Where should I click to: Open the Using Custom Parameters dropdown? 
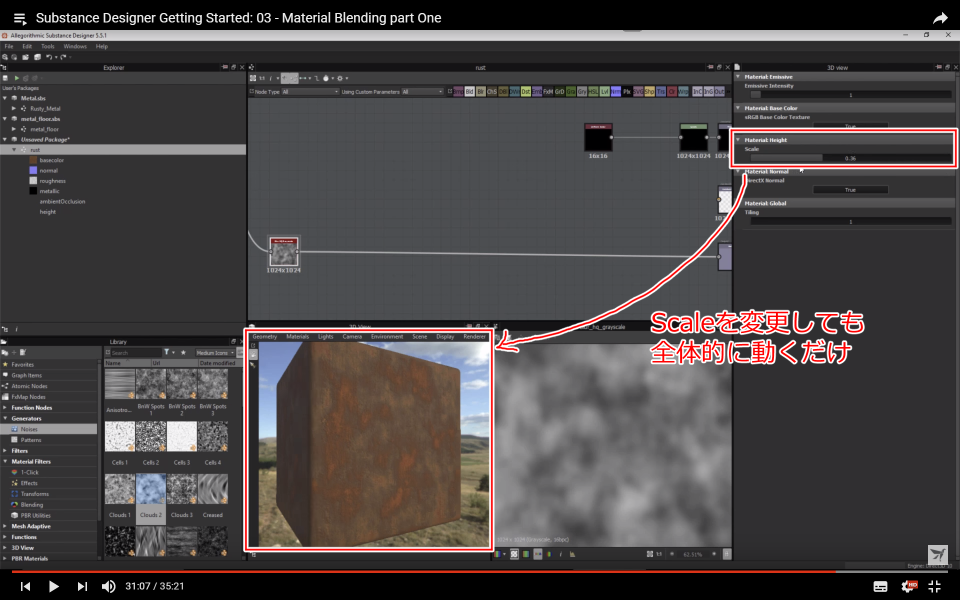422,92
